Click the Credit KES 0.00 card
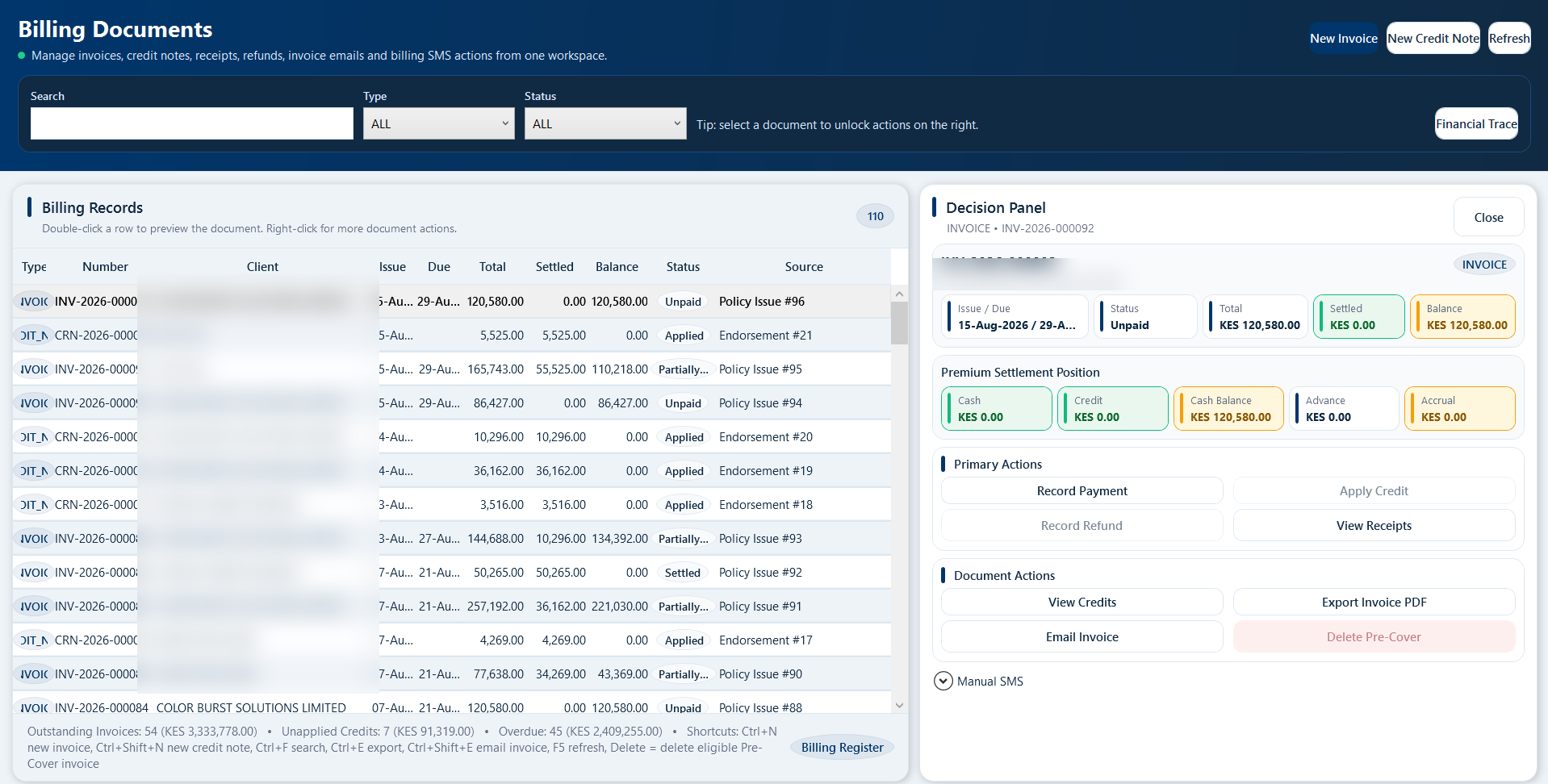Image resolution: width=1548 pixels, height=784 pixels. (x=1112, y=408)
